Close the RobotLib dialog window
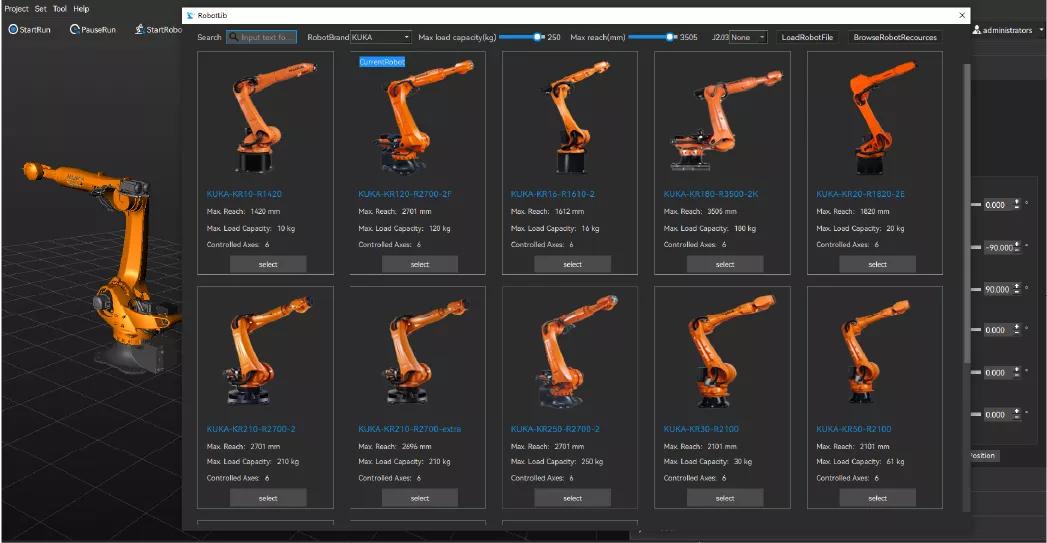1047x543 pixels. 962,15
